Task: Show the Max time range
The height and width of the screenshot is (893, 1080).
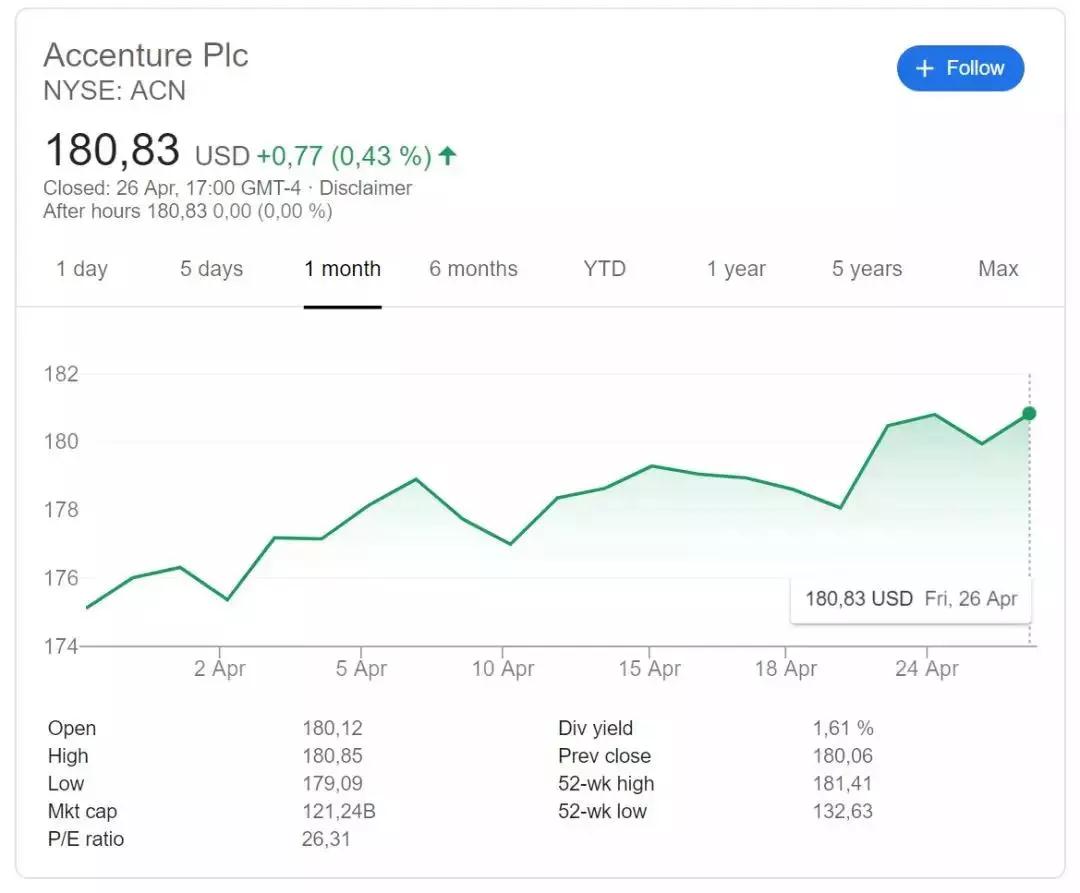Action: pyautogui.click(x=998, y=269)
